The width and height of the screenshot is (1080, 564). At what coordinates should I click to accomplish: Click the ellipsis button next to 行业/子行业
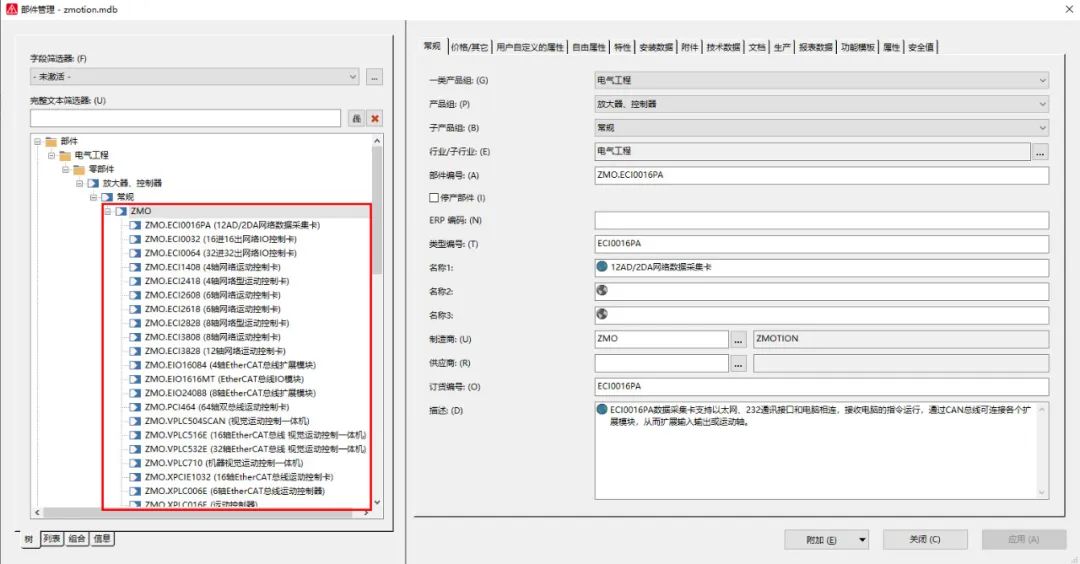[x=1040, y=152]
